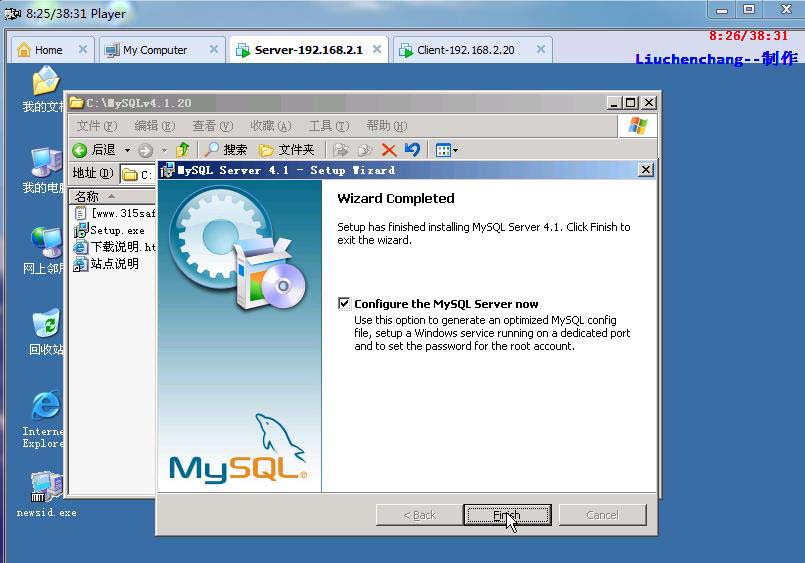Maximize the Player window
Screen dimensions: 805x563
(x=749, y=9)
